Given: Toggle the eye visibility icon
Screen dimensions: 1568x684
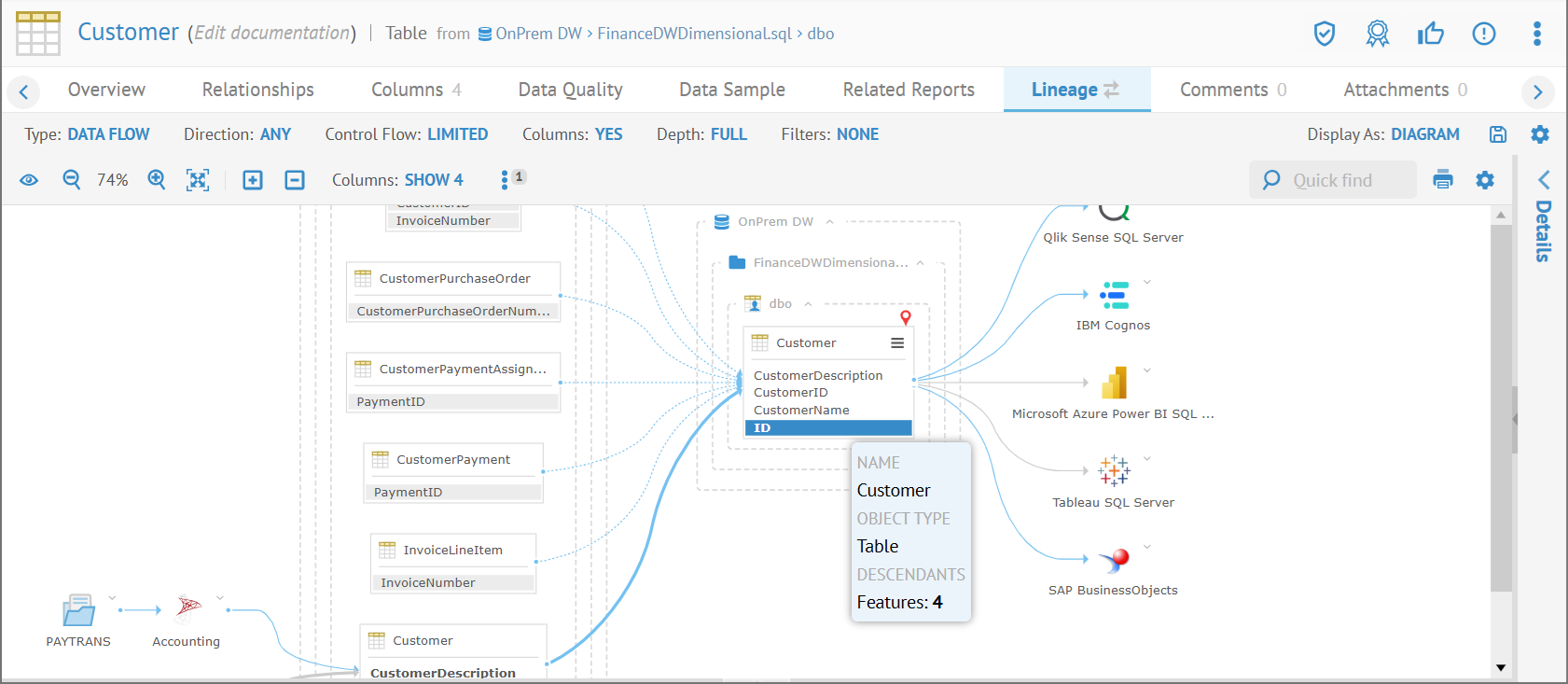Looking at the screenshot, I should tap(29, 180).
